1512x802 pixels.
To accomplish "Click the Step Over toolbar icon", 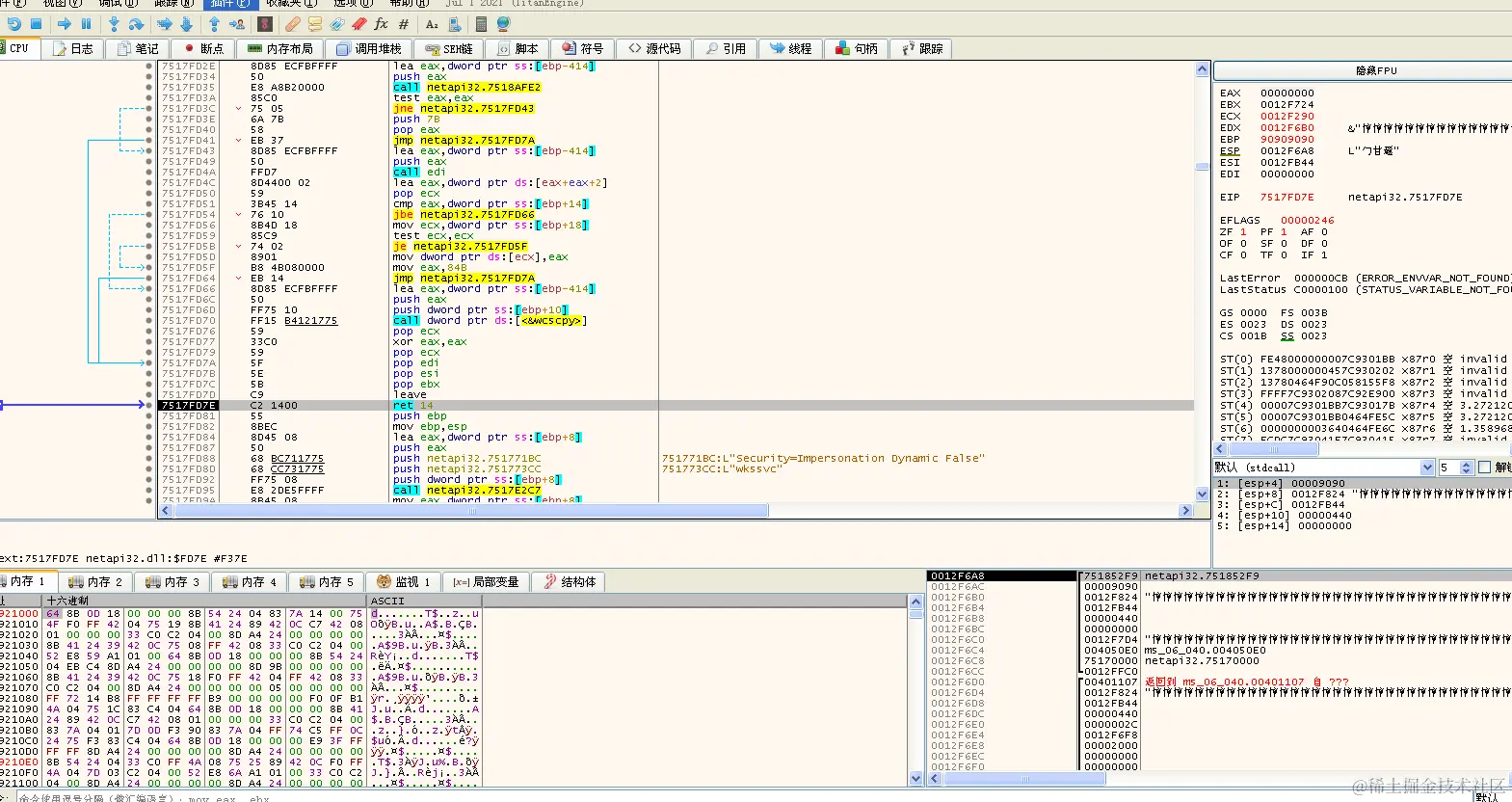I will click(136, 24).
